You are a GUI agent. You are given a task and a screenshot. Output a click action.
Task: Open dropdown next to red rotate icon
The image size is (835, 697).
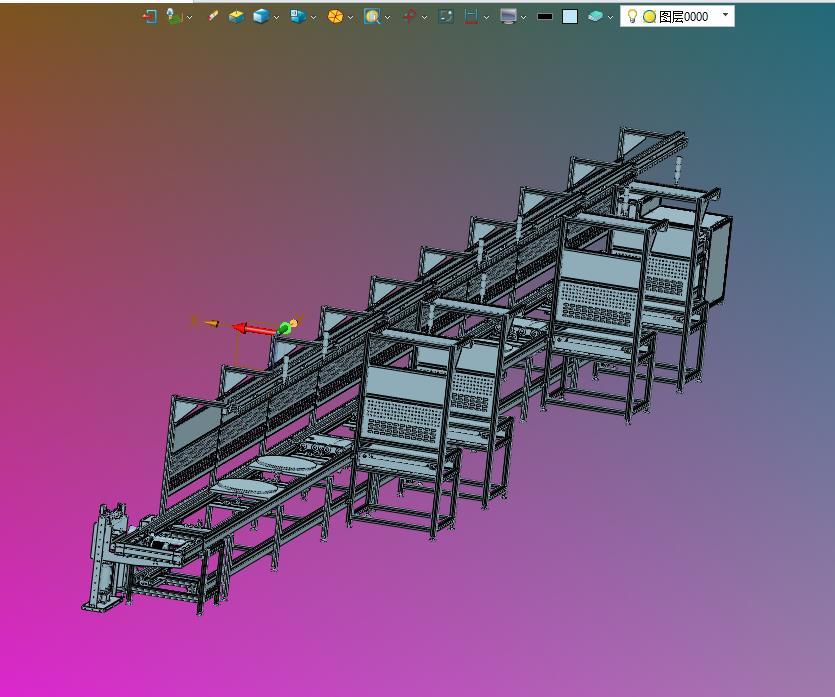424,18
